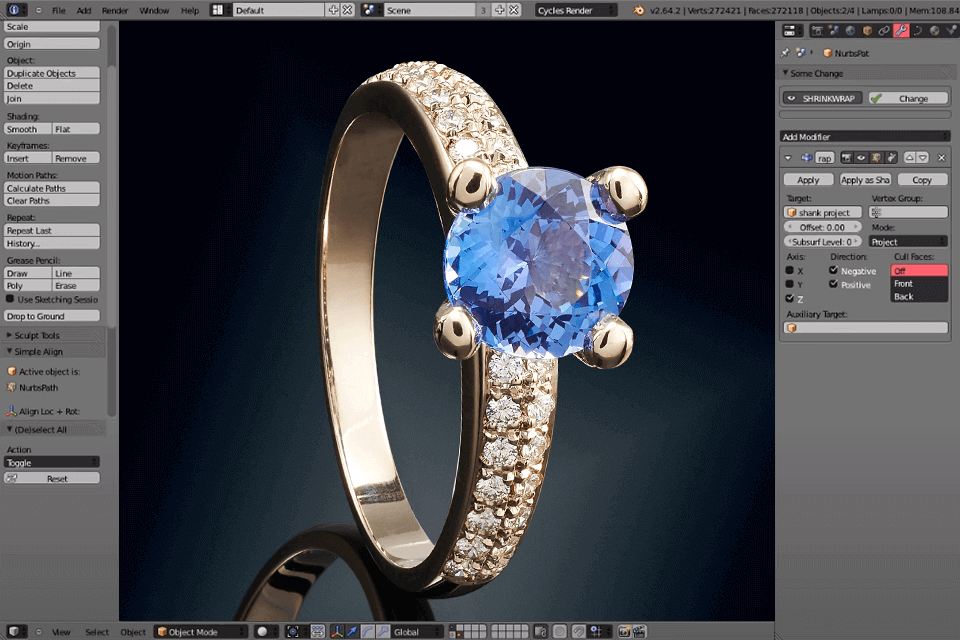
Task: Click the Copy button in the modifier panel
Action: tap(922, 179)
